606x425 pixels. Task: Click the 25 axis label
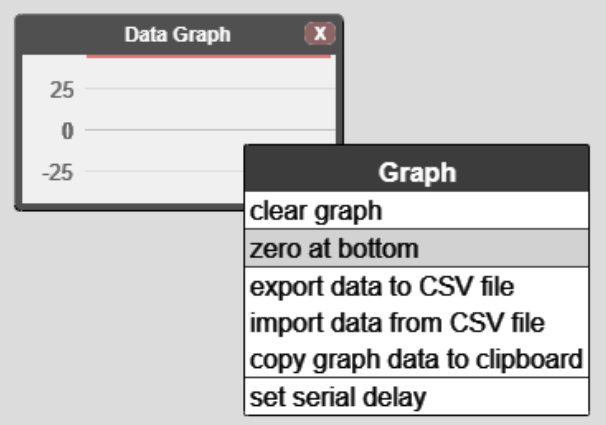tap(61, 90)
